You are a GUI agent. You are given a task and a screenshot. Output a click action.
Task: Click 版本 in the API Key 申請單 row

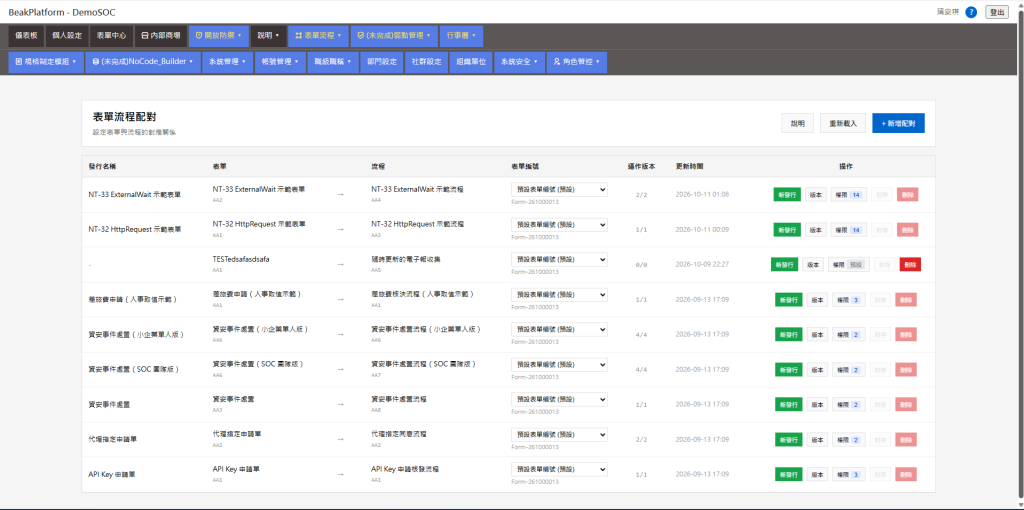click(817, 475)
